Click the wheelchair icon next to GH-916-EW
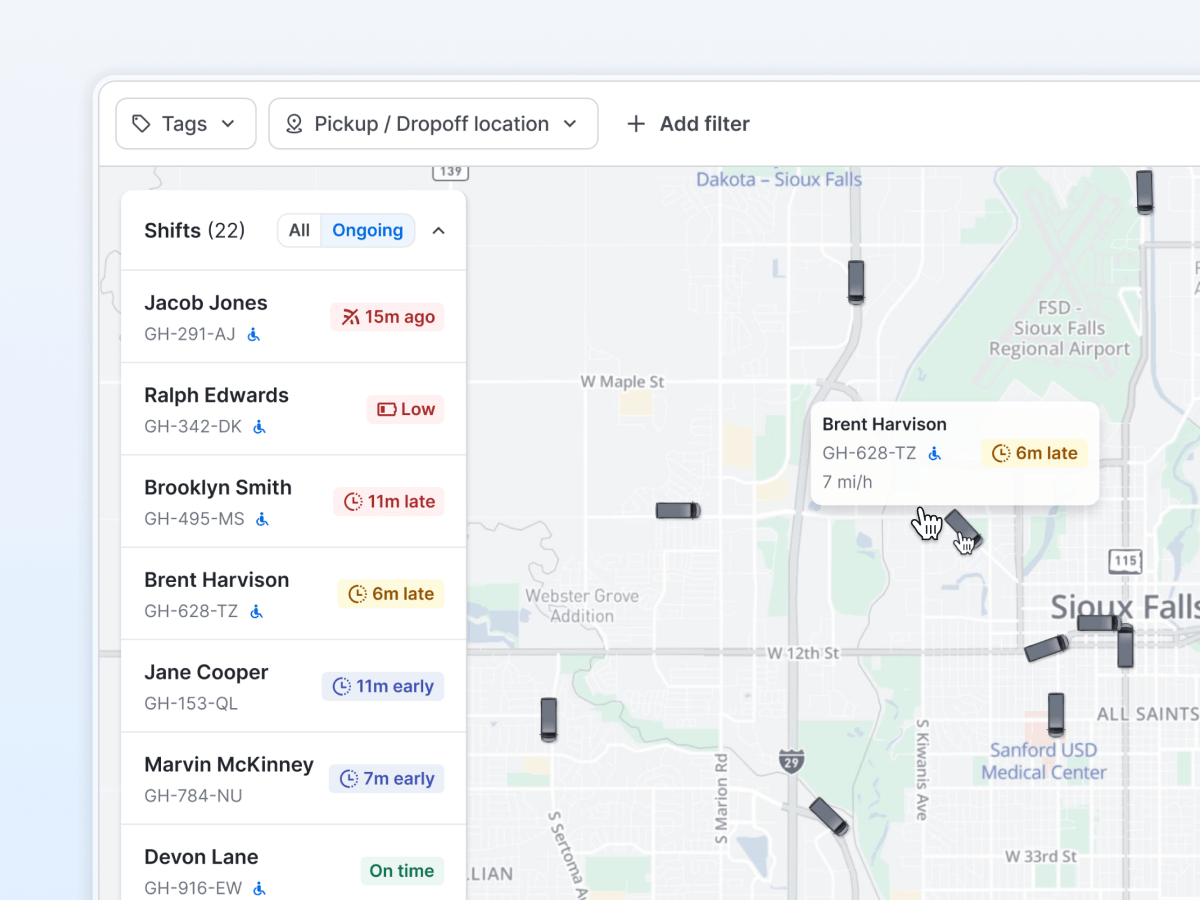This screenshot has width=1200, height=900. pos(260,888)
